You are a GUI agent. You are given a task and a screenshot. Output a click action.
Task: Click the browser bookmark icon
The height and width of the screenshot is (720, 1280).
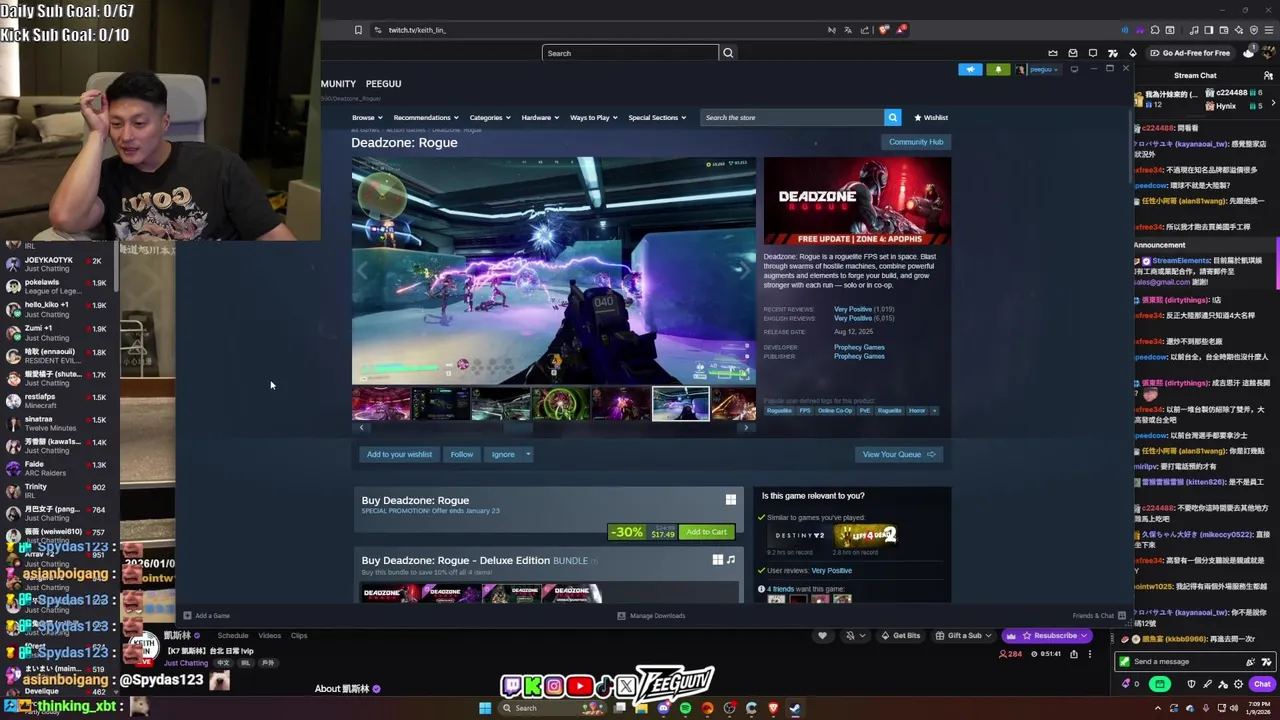(x=358, y=30)
